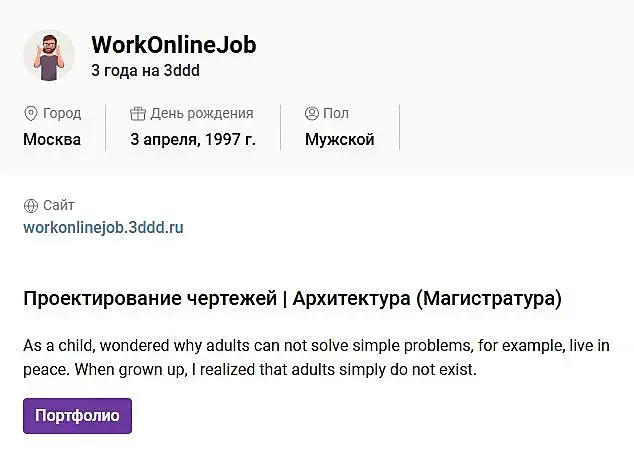This screenshot has height=457, width=634.
Task: Click the Сайт label
Action: pos(59,206)
